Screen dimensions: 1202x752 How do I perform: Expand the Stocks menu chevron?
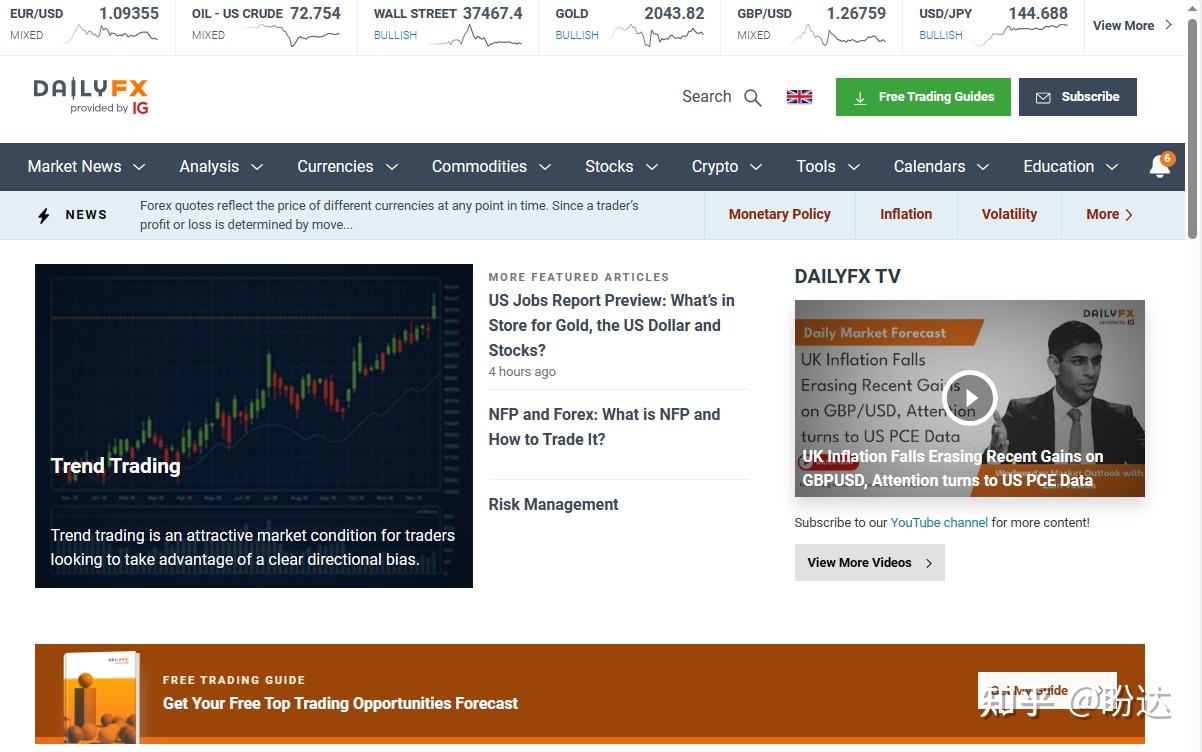[x=652, y=167]
